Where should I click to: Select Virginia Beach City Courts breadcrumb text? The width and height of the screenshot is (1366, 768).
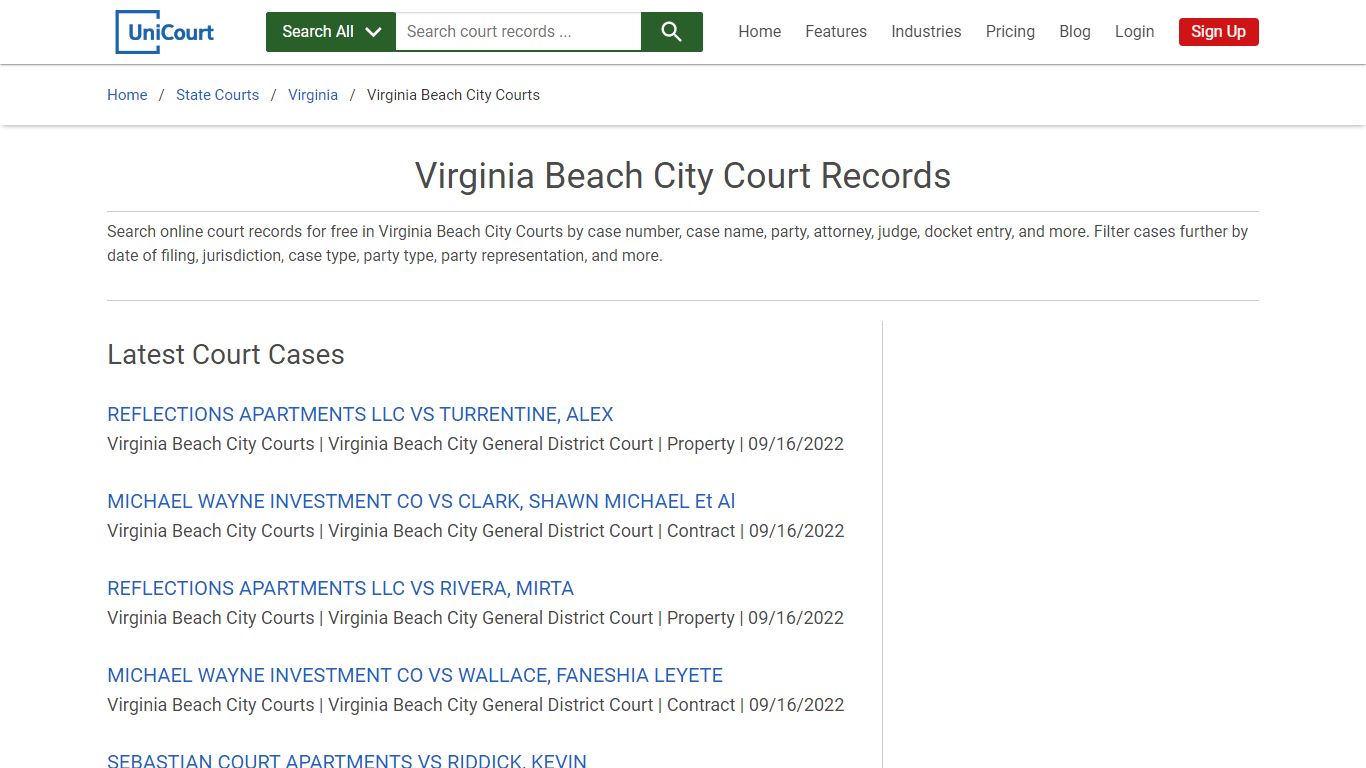click(x=453, y=95)
